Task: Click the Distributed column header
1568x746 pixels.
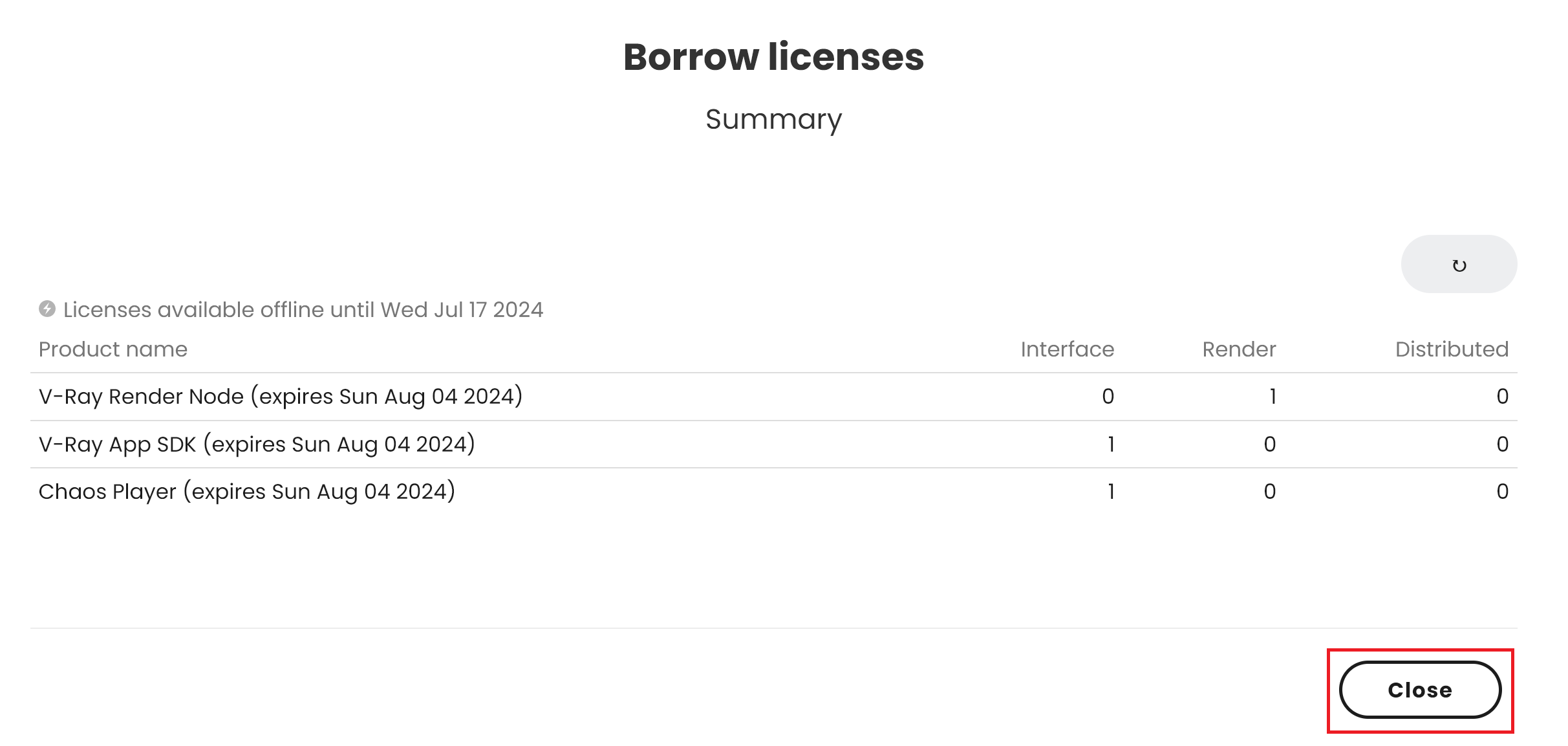Action: click(x=1451, y=349)
